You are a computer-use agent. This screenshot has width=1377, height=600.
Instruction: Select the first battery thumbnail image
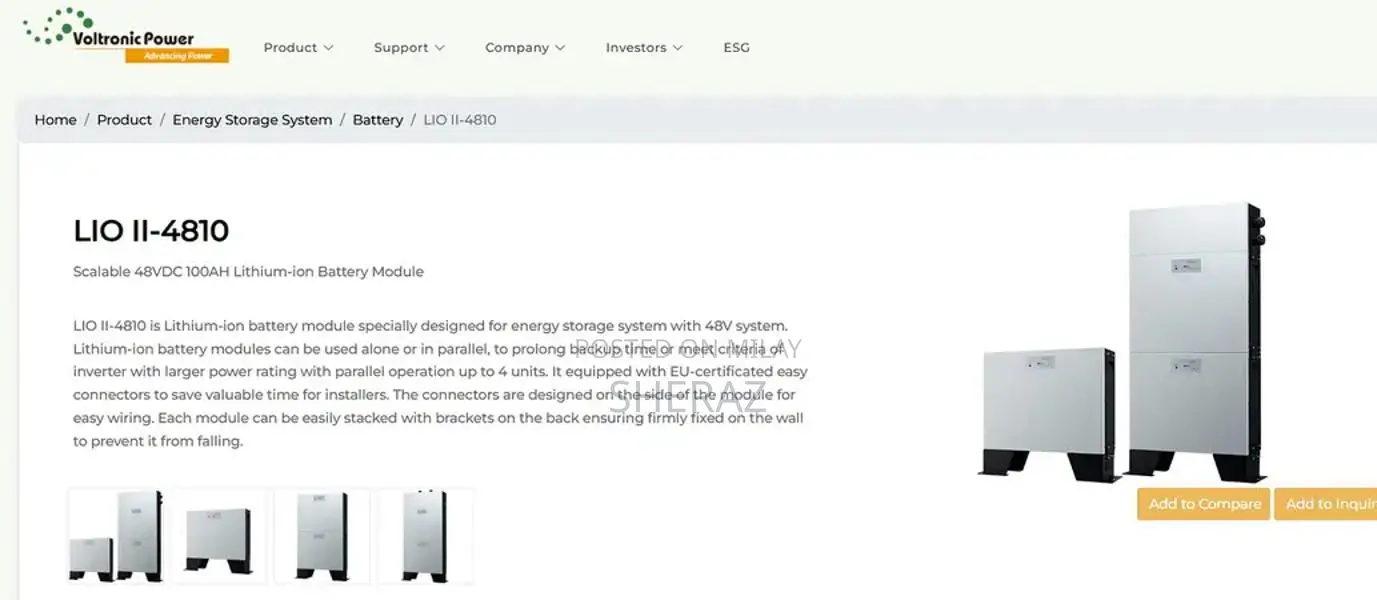[x=116, y=534]
